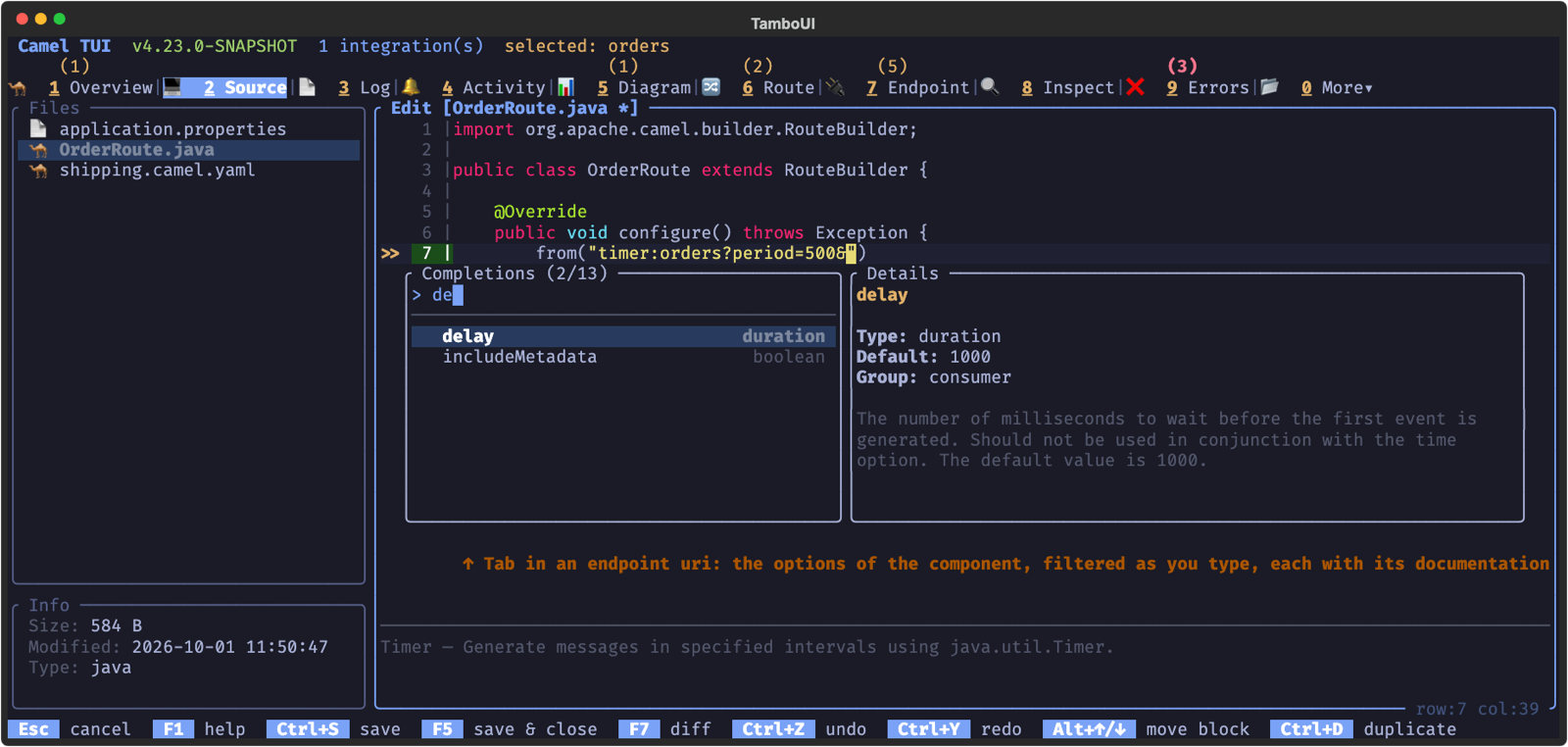Select application.properties in Files list

188,128
